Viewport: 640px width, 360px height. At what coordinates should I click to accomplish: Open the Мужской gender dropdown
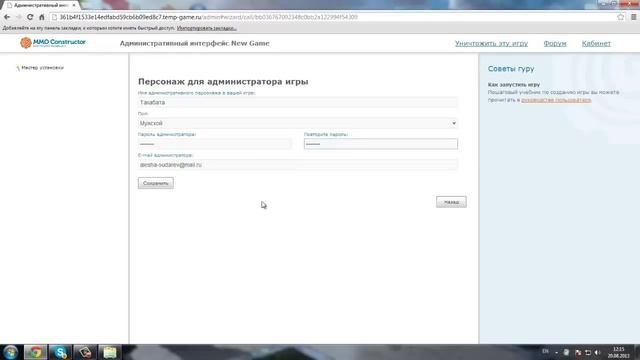coord(298,123)
